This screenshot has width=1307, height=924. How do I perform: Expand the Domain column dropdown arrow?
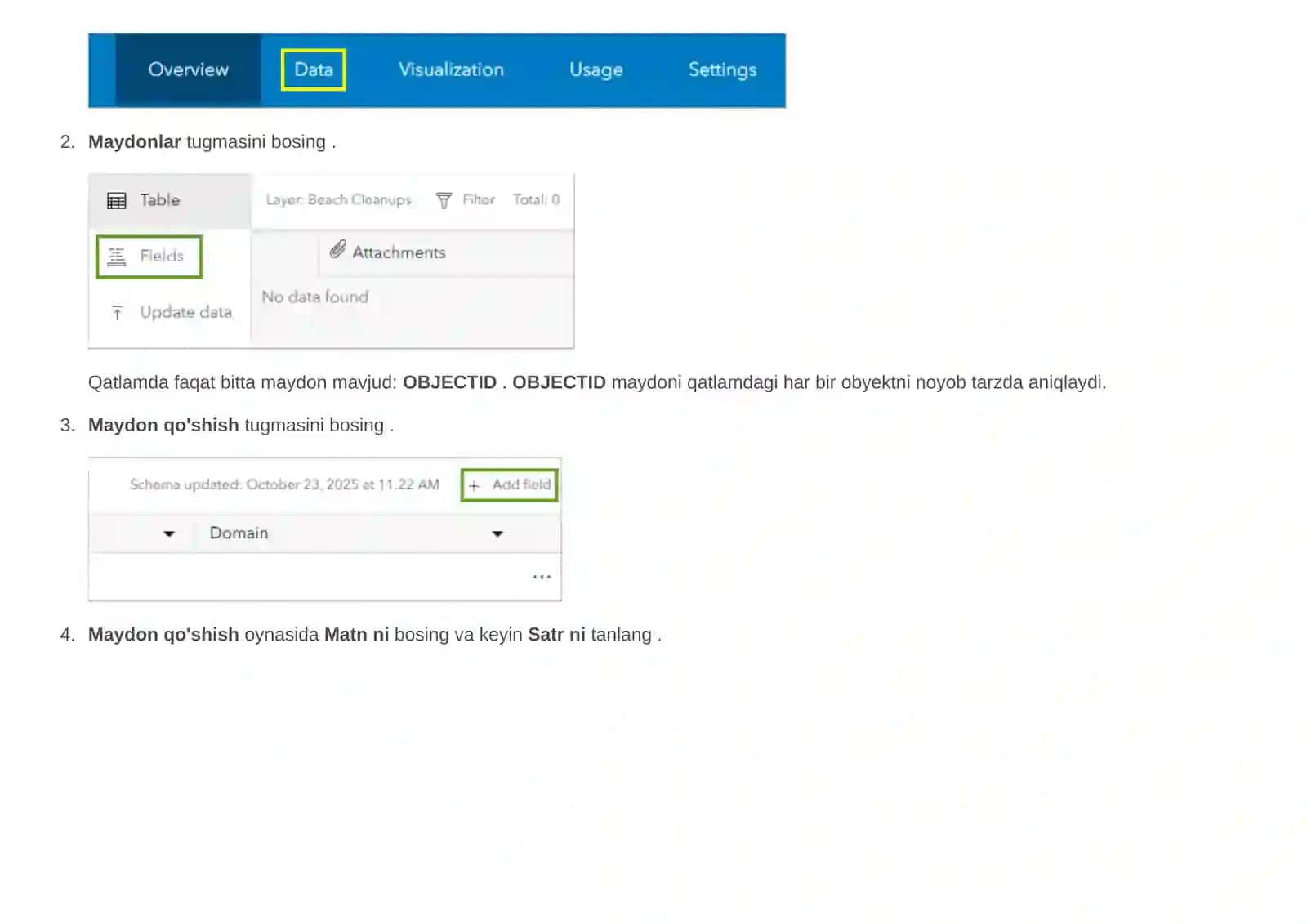[497, 533]
